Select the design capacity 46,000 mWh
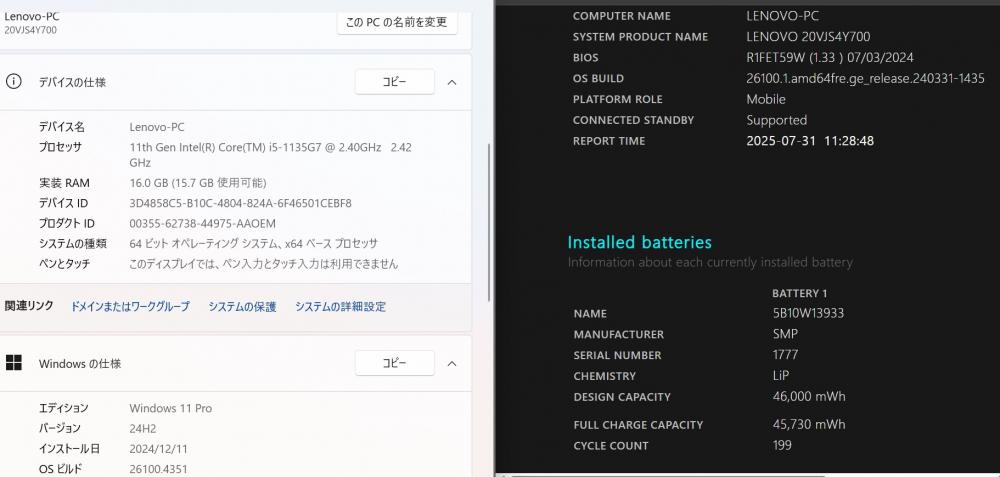The height and width of the screenshot is (477, 1000). (x=809, y=397)
